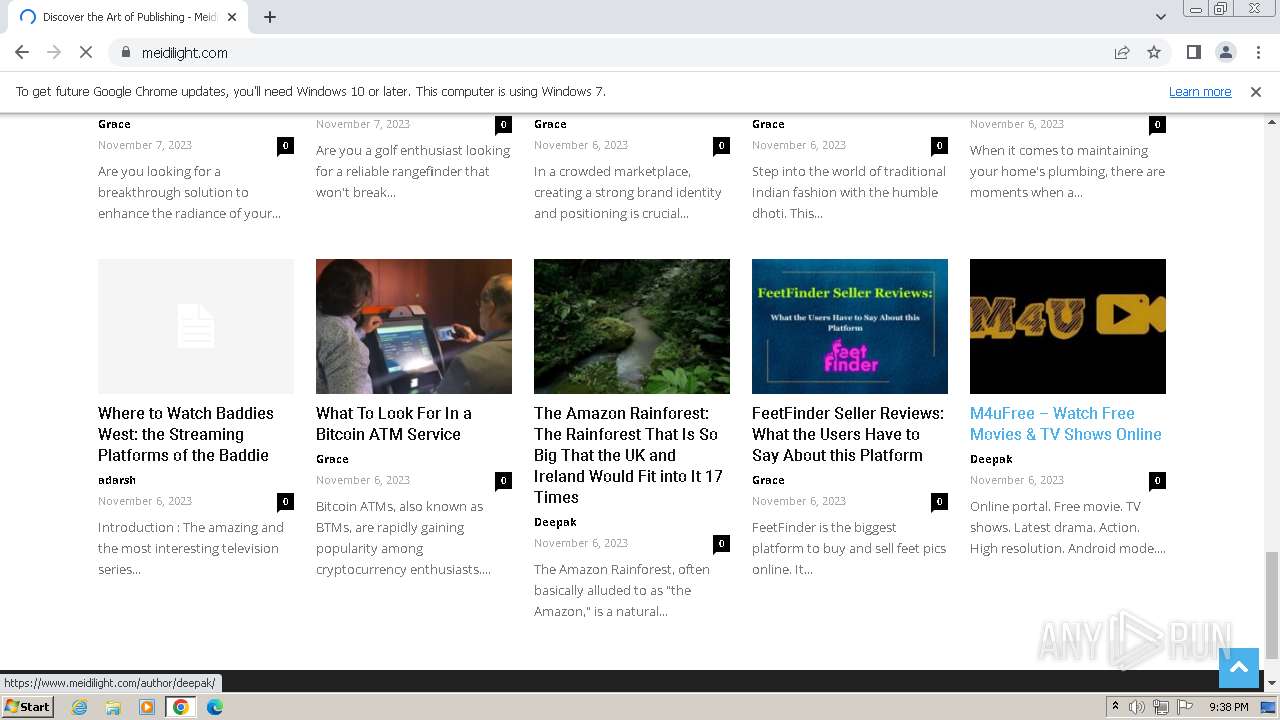This screenshot has width=1280, height=720.
Task: Open the Amazon Rainforest article image
Action: coord(632,326)
